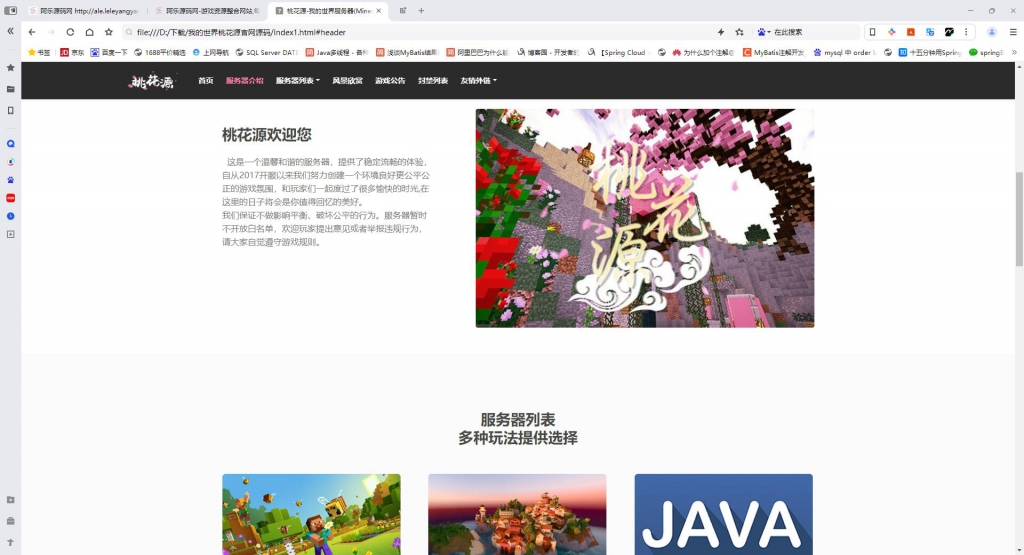The image size is (1024, 555).
Task: Expand the 友情外链 nav dropdown
Action: pos(479,80)
